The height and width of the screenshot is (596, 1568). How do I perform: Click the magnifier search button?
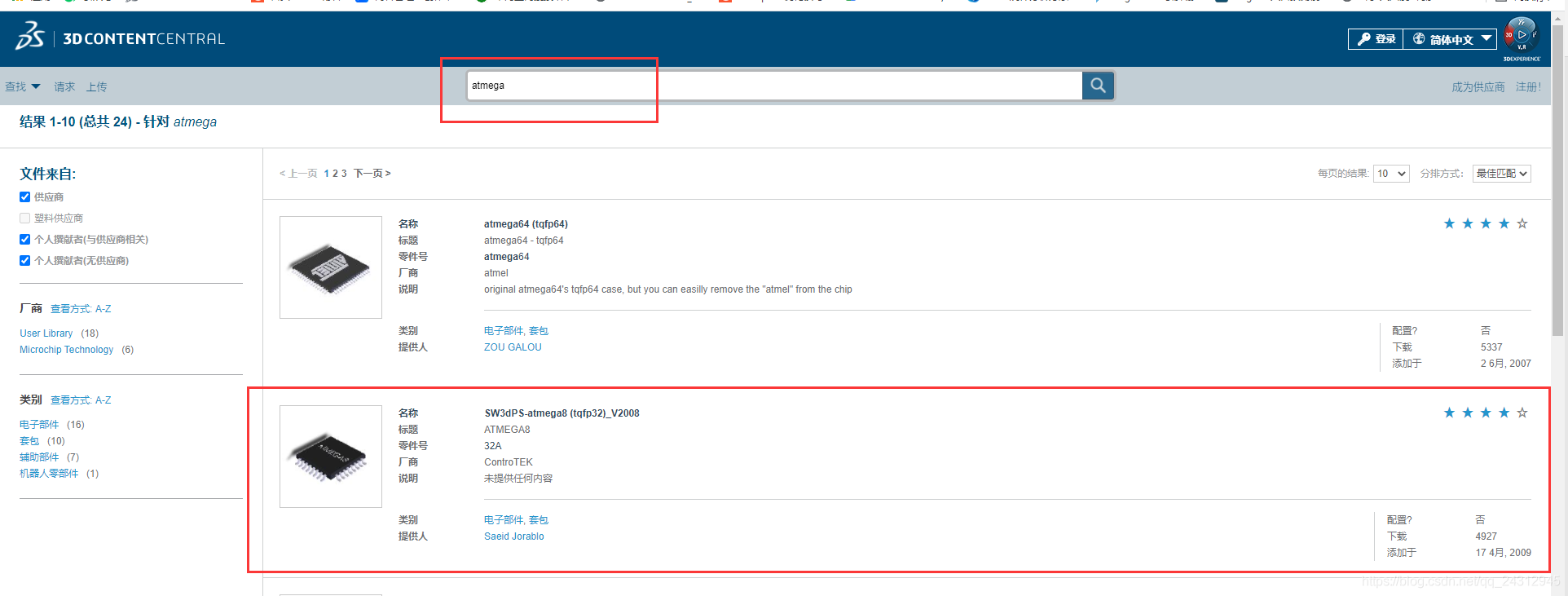1098,86
